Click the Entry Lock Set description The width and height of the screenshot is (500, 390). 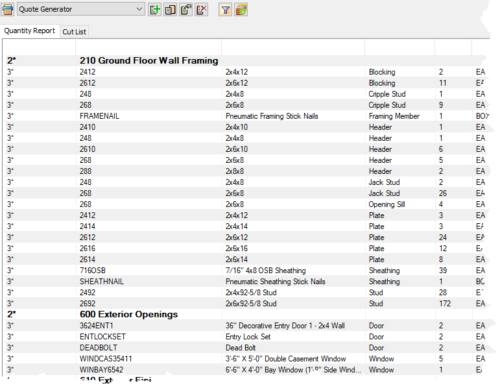248,336
